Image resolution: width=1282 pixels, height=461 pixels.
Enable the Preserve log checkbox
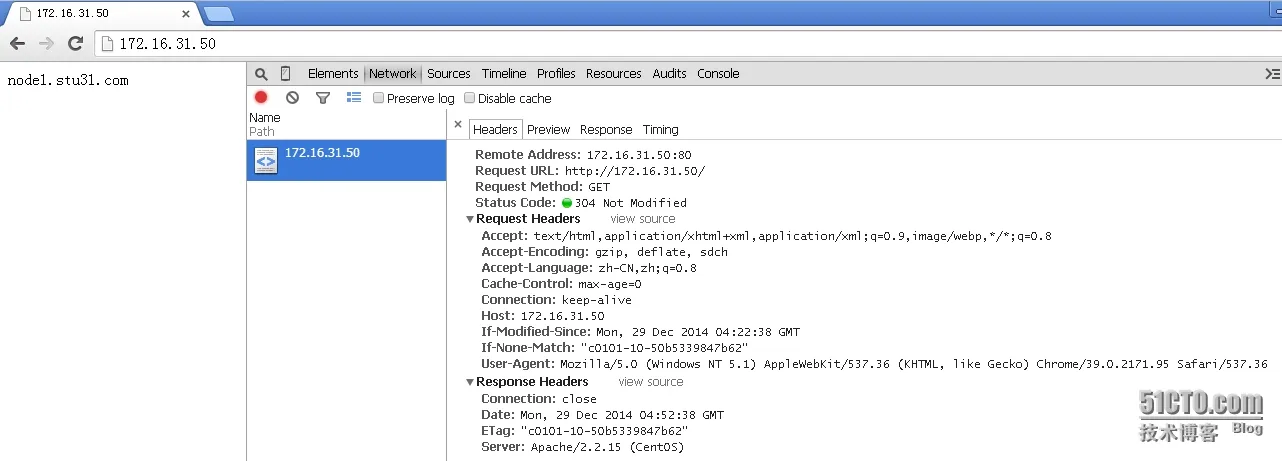[x=379, y=99]
